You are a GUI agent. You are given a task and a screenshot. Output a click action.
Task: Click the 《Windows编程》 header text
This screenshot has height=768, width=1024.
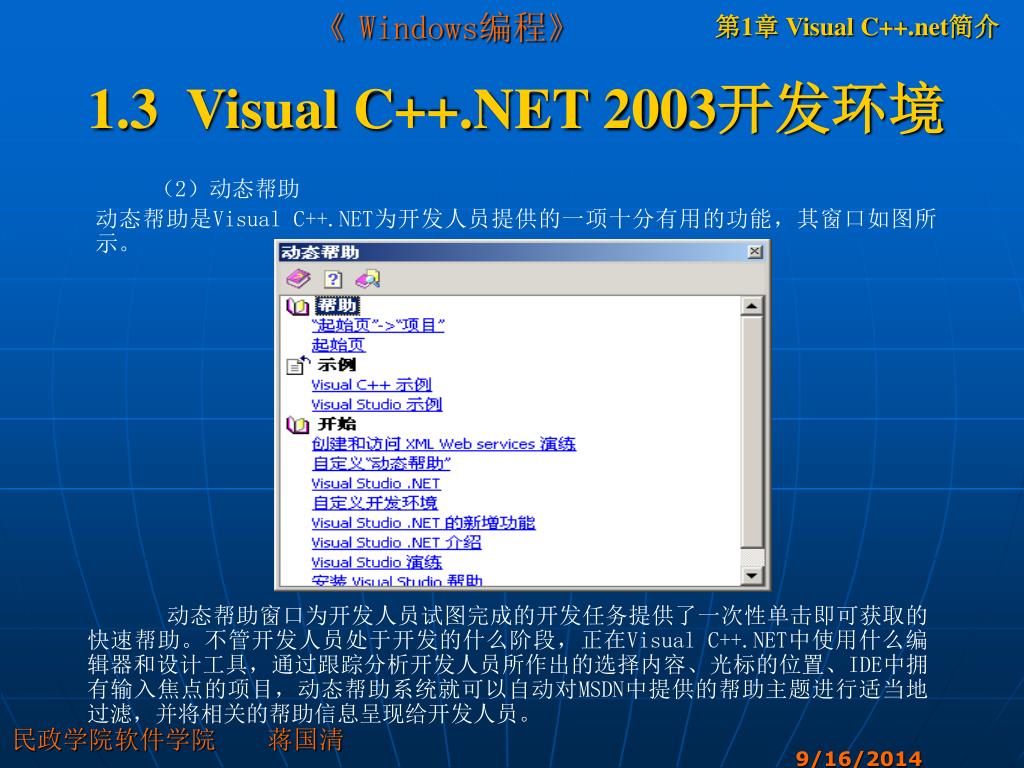coord(447,29)
